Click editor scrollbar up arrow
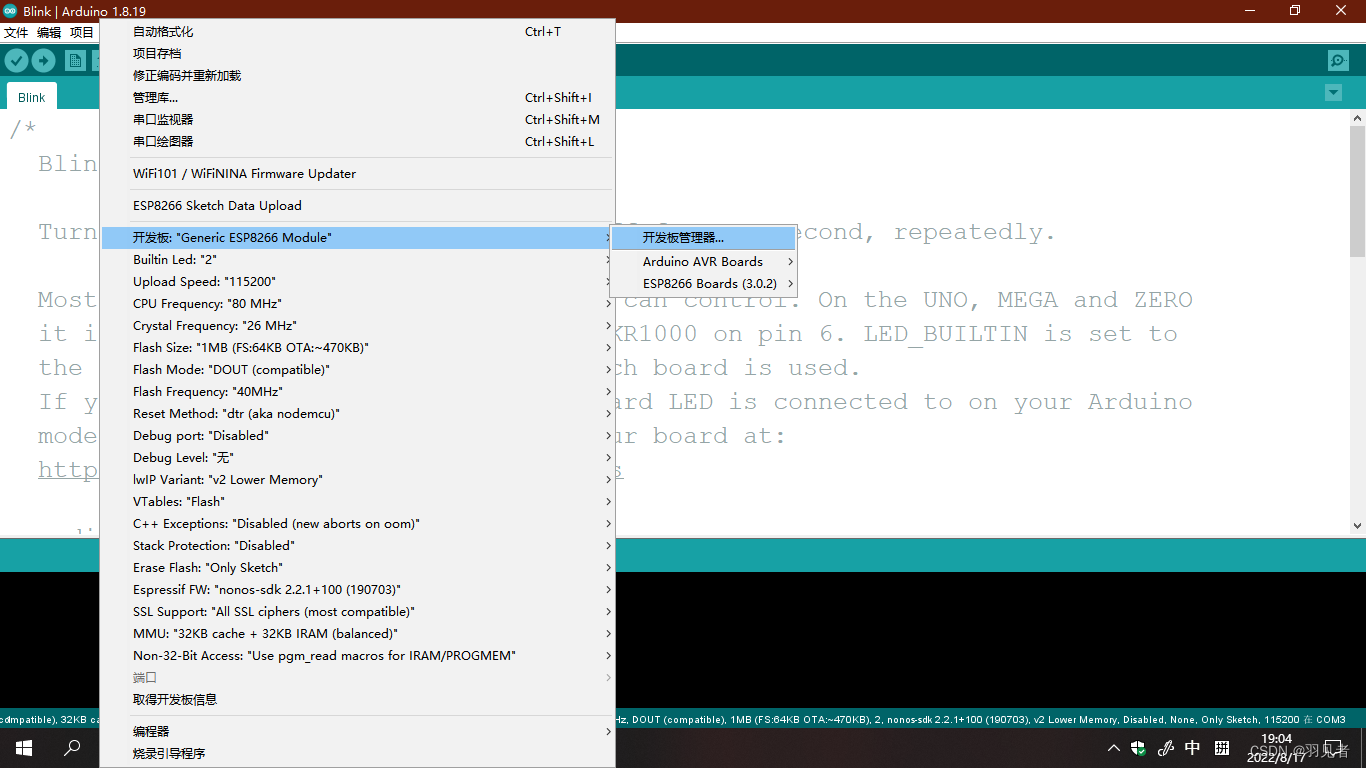 pyautogui.click(x=1357, y=118)
